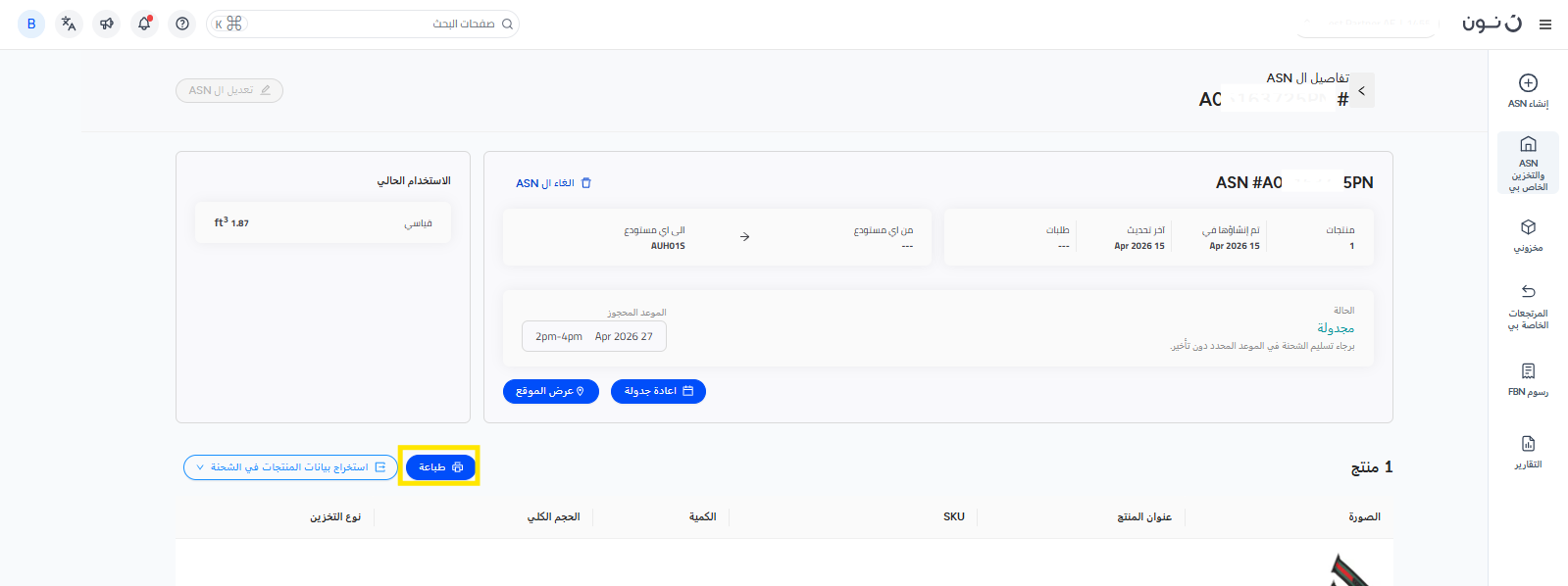This screenshot has height=586, width=1568.
Task: Expand استخراج بيانات المنتجات في الشحنة dropdown
Action: pyautogui.click(x=290, y=467)
